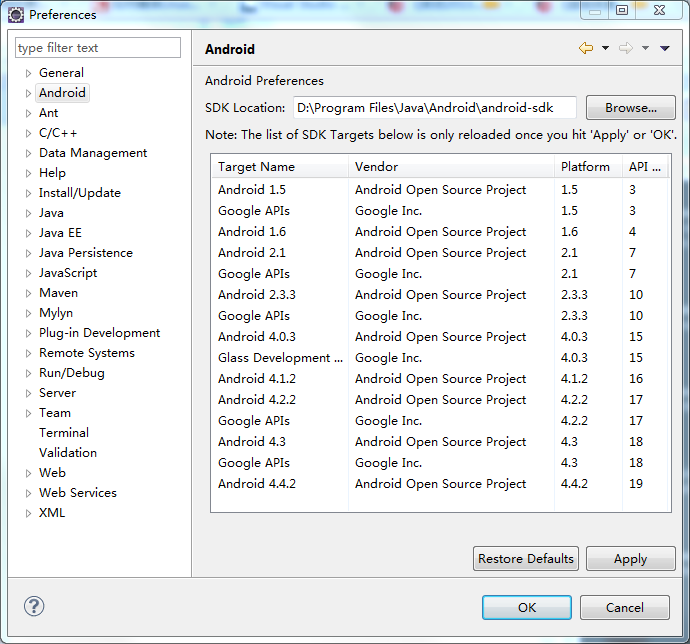690x644 pixels.
Task: Expand the Install/Update tree node
Action: click(x=28, y=193)
